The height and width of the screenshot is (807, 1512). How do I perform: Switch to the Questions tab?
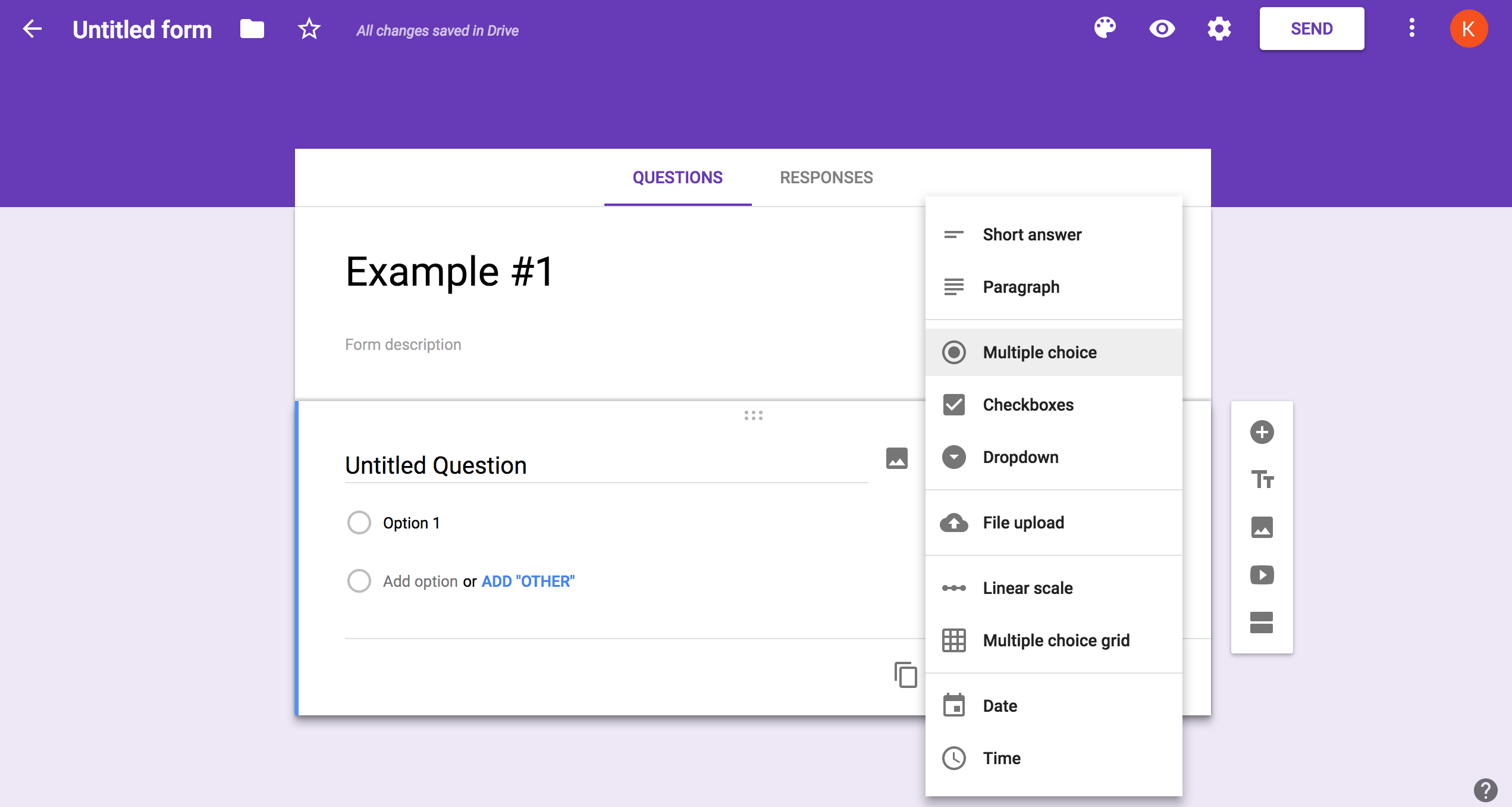click(x=677, y=177)
